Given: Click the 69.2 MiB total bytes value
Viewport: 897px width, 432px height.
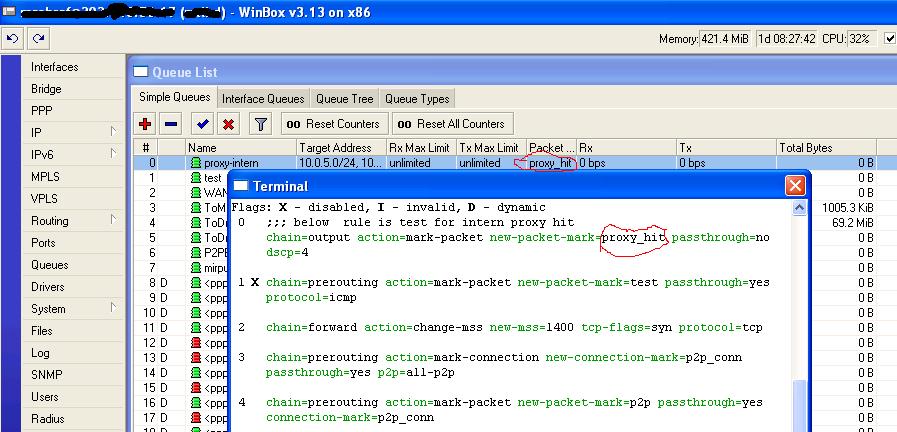Looking at the screenshot, I should pos(852,223).
